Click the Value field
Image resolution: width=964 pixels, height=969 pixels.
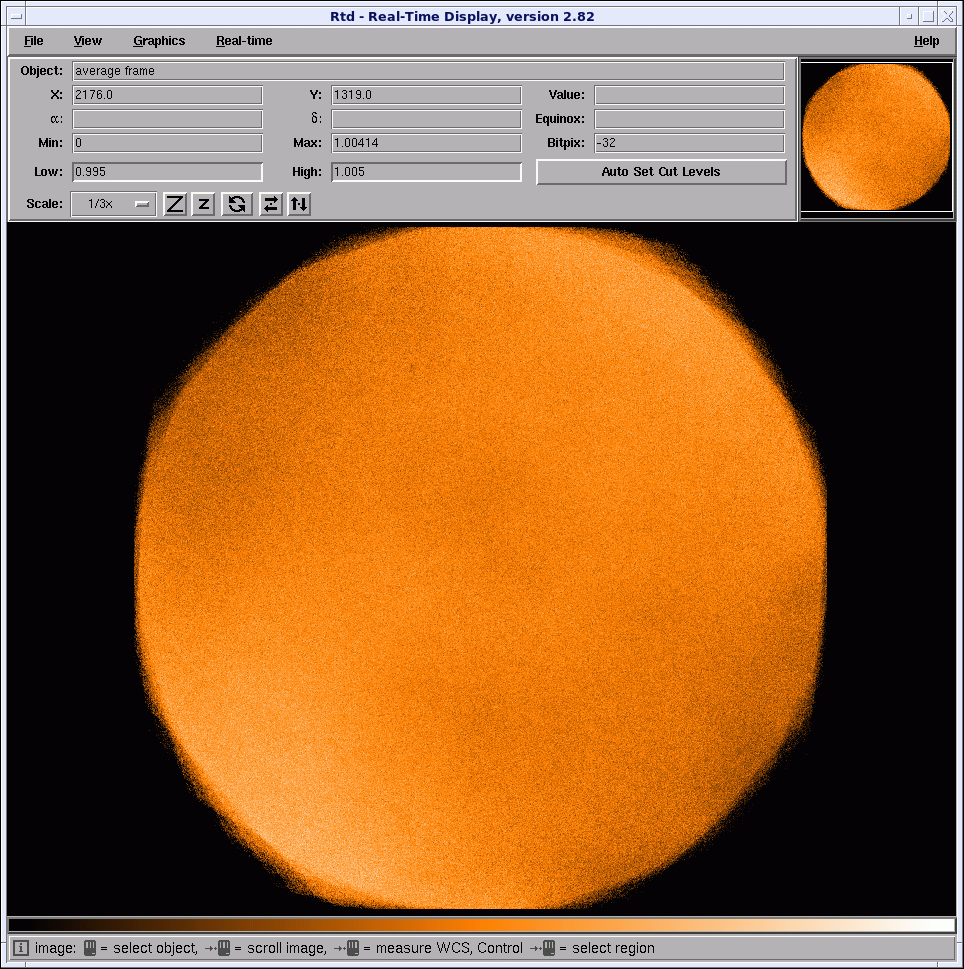pyautogui.click(x=690, y=95)
